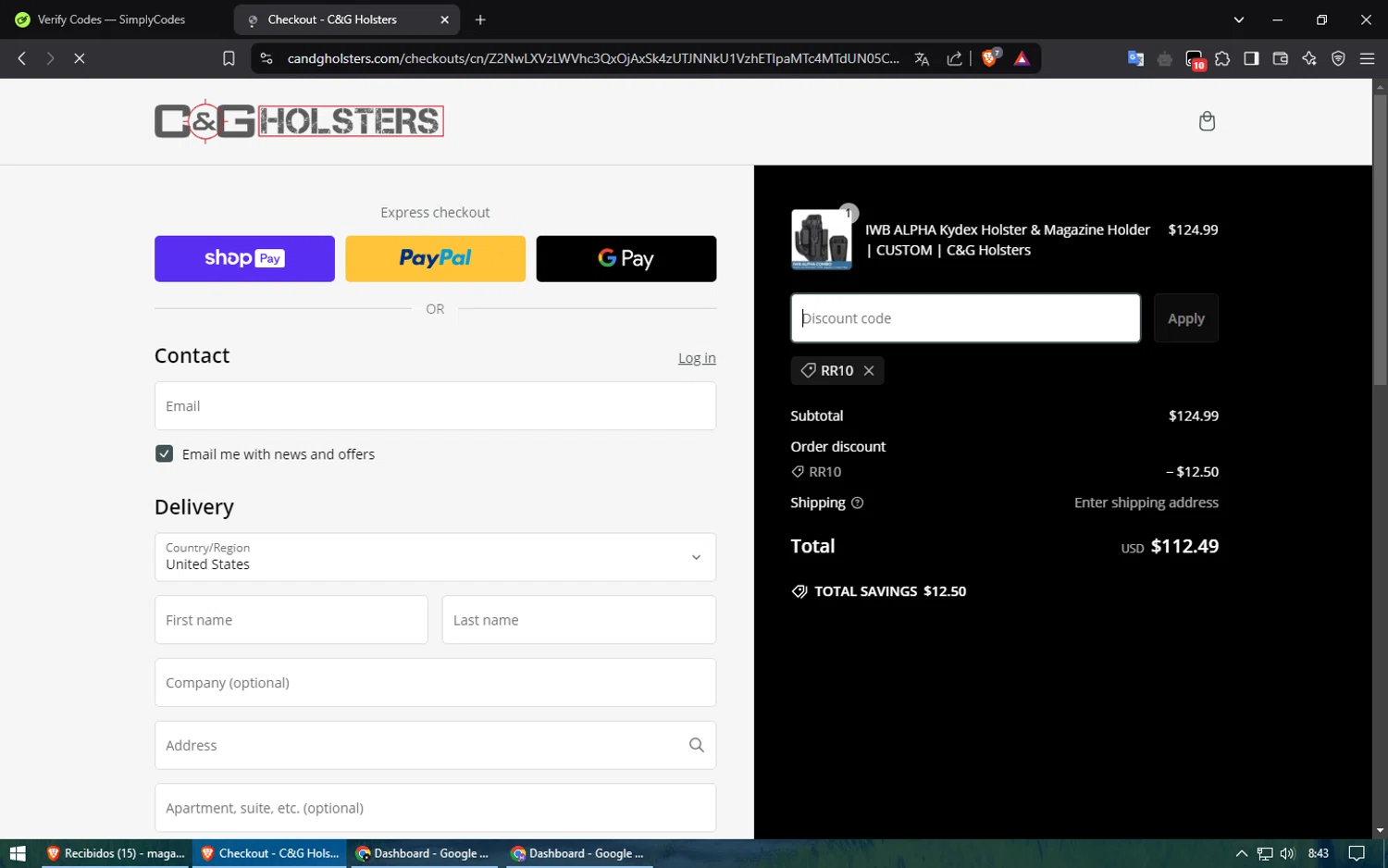Open the translate page icon in address bar
The width and height of the screenshot is (1388, 868).
pos(922,58)
